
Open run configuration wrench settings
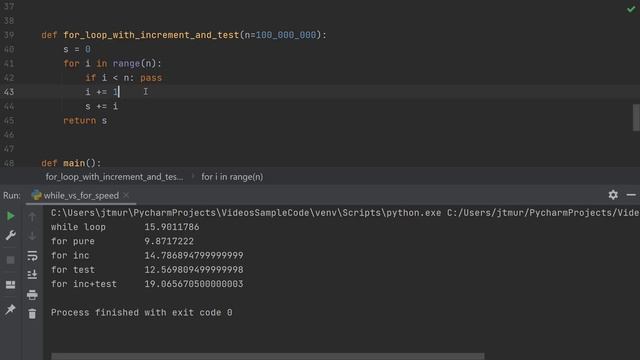click(x=11, y=235)
